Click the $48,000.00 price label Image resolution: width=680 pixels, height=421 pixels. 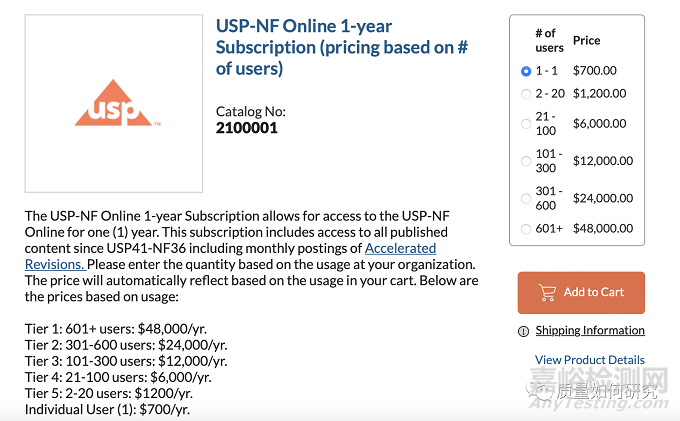[x=602, y=229]
